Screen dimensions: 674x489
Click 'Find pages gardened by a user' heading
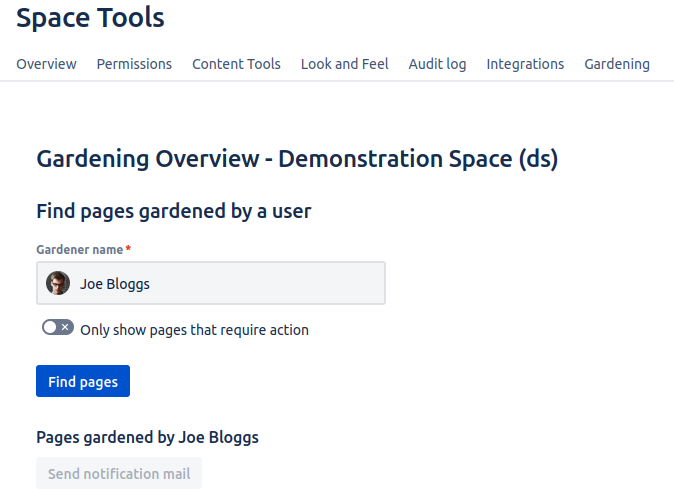(174, 211)
